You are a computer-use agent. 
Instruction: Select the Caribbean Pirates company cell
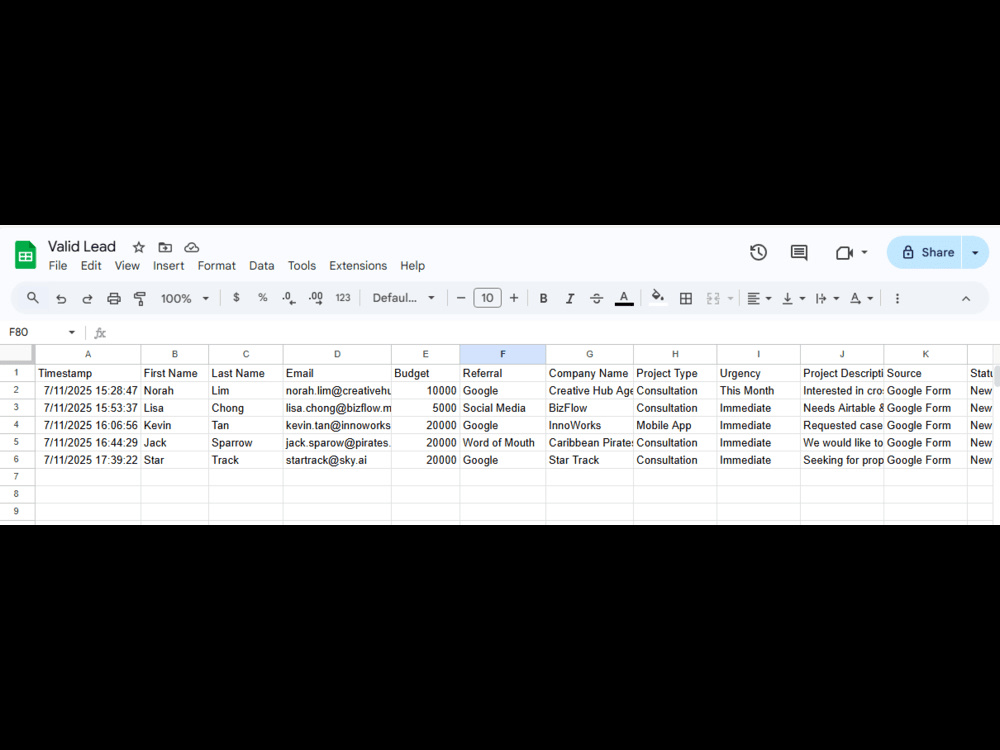(589, 443)
